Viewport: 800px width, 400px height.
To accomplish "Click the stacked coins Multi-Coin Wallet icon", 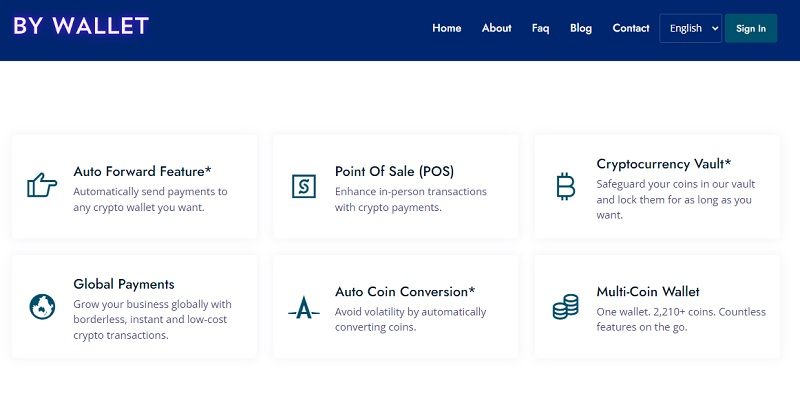I will (565, 307).
